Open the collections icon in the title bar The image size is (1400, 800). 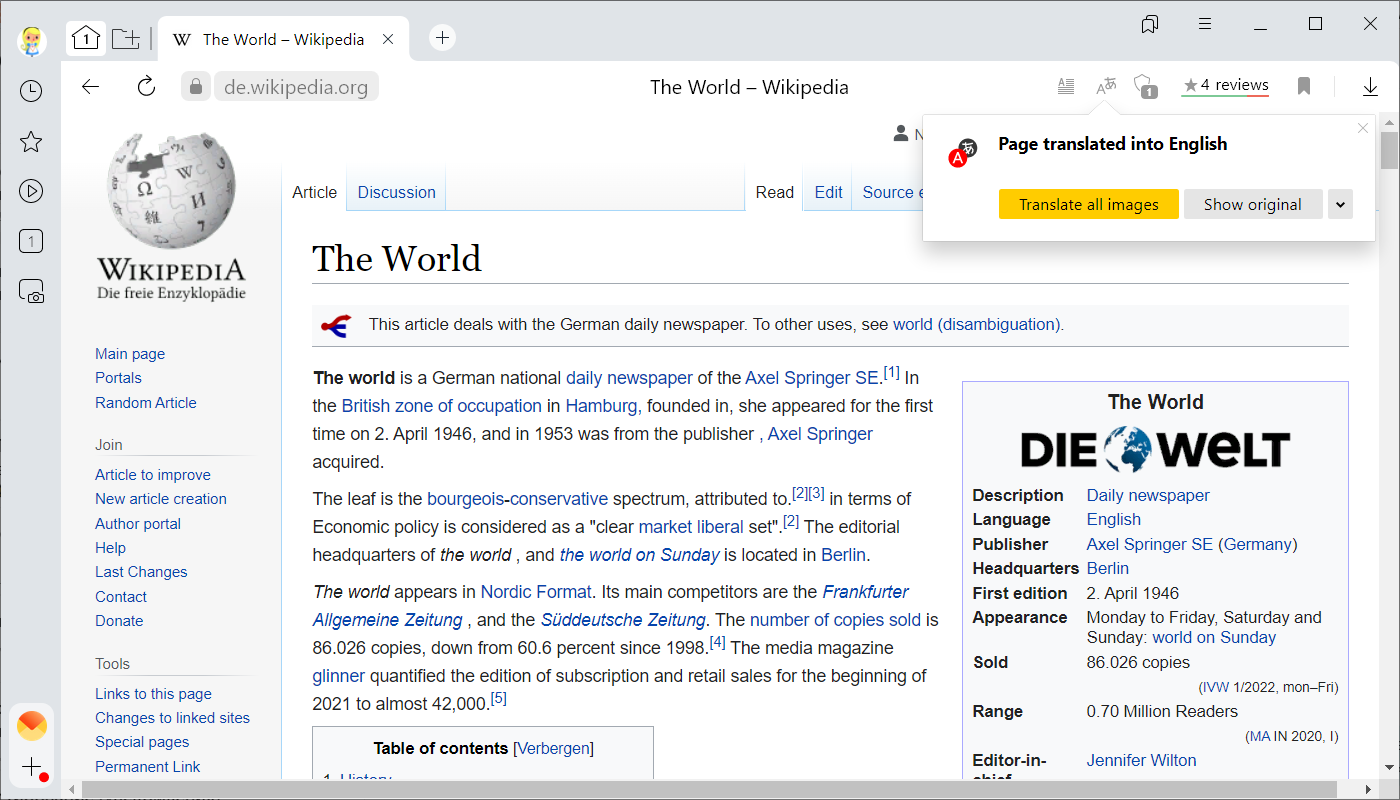coord(1150,24)
